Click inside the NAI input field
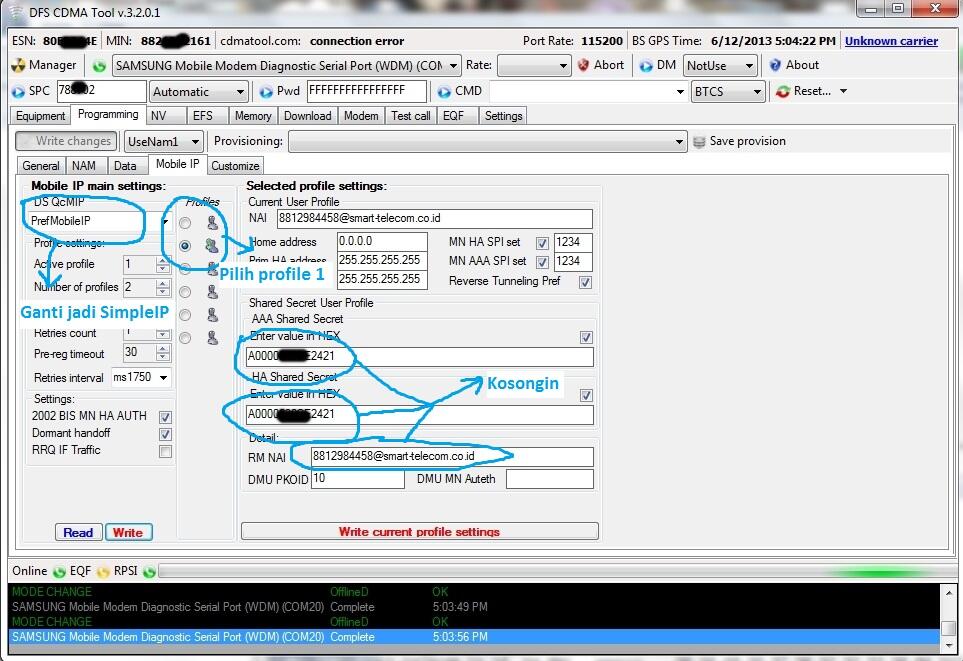 tap(435, 219)
